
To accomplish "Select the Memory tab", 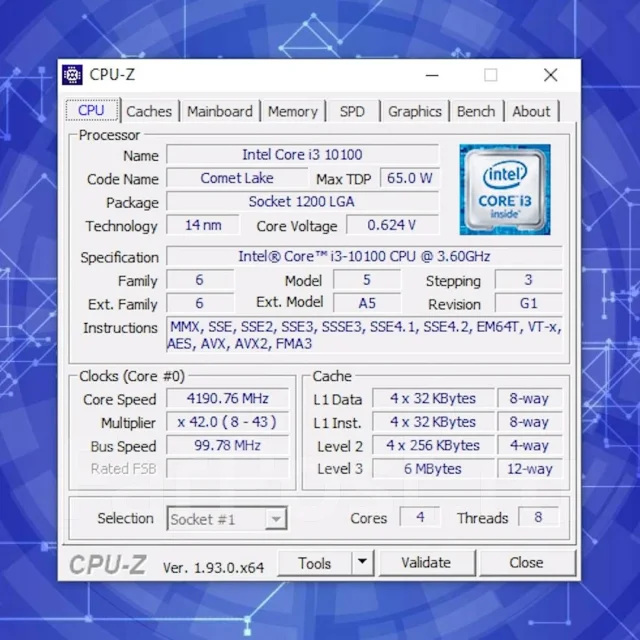I will click(x=293, y=111).
